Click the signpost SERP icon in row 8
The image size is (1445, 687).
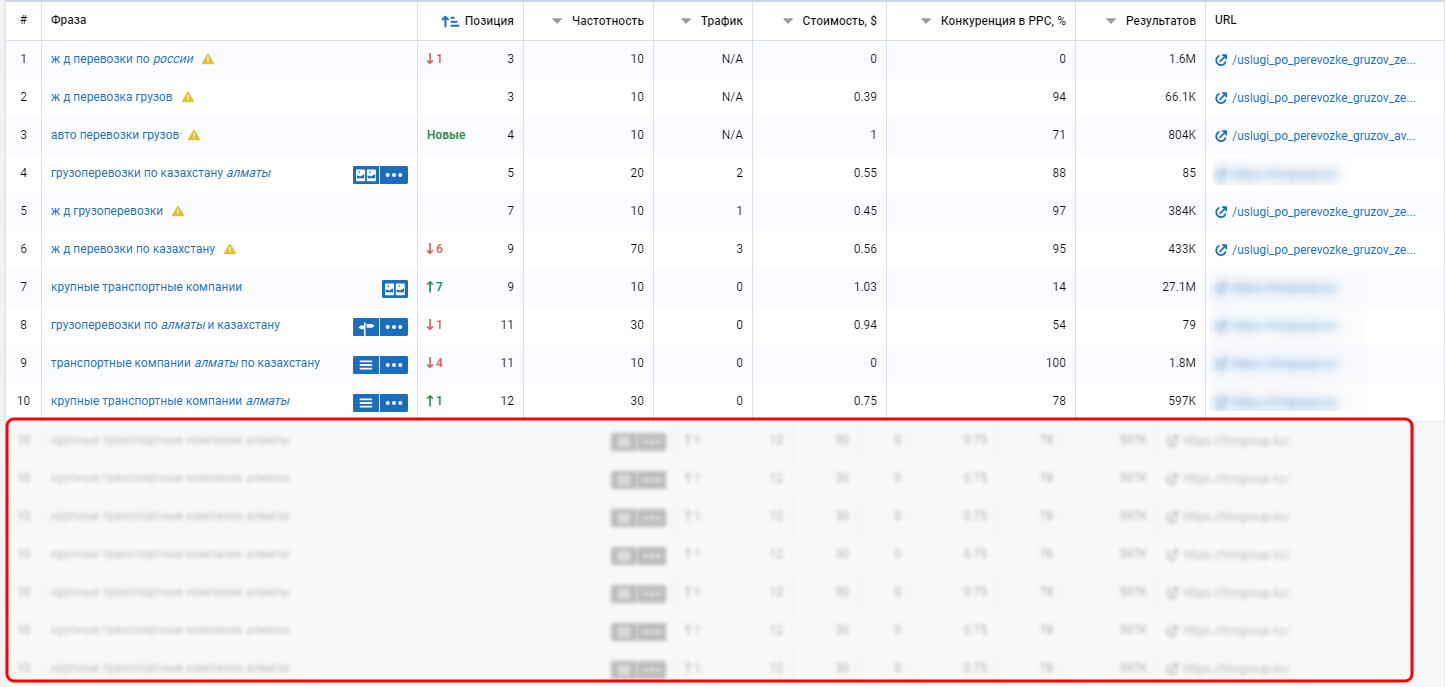click(365, 327)
